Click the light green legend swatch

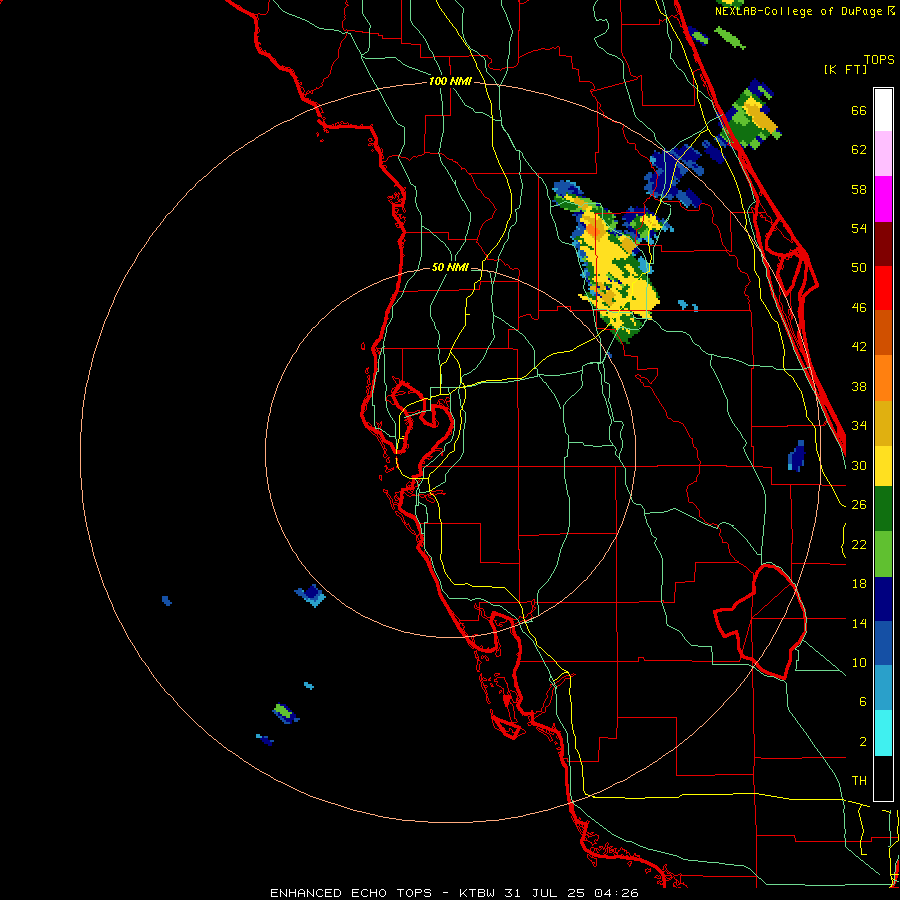coord(883,554)
